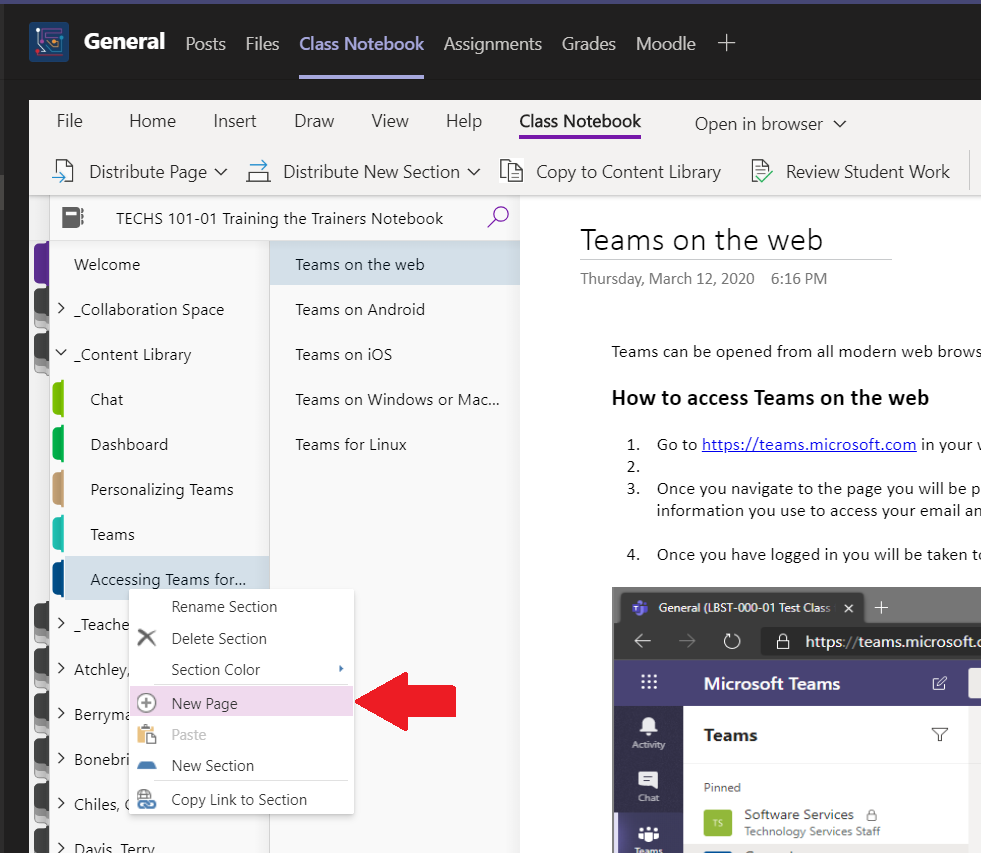The image size is (981, 853).
Task: Open the Dashboard section
Action: [x=129, y=444]
